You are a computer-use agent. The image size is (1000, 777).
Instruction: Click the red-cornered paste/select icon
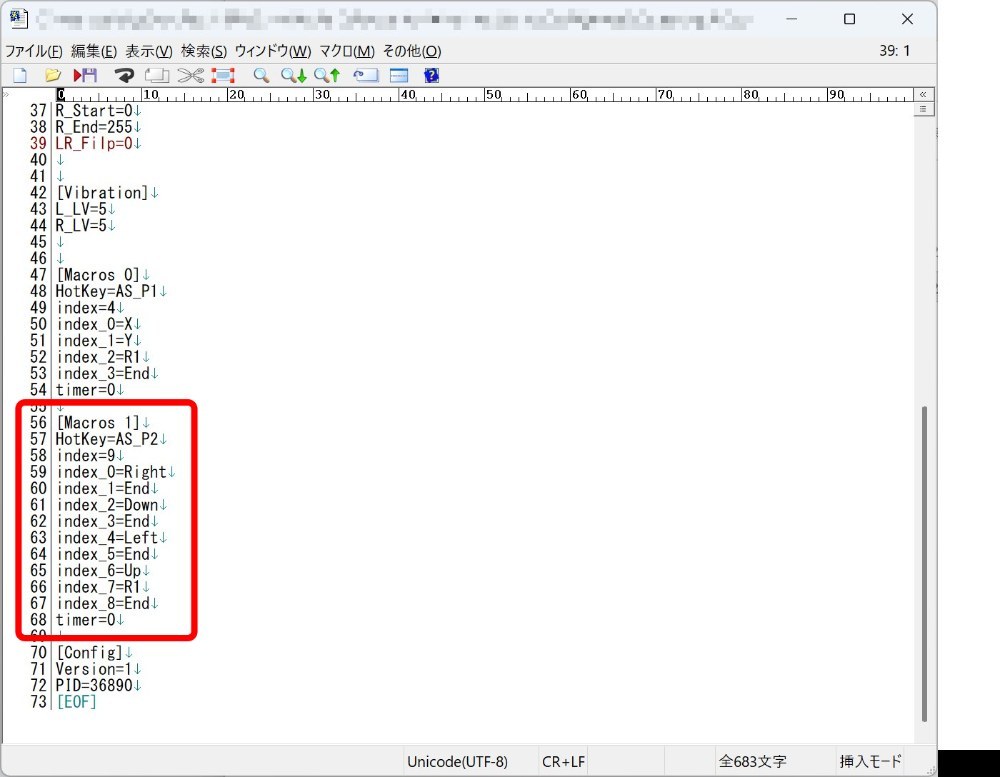(223, 76)
